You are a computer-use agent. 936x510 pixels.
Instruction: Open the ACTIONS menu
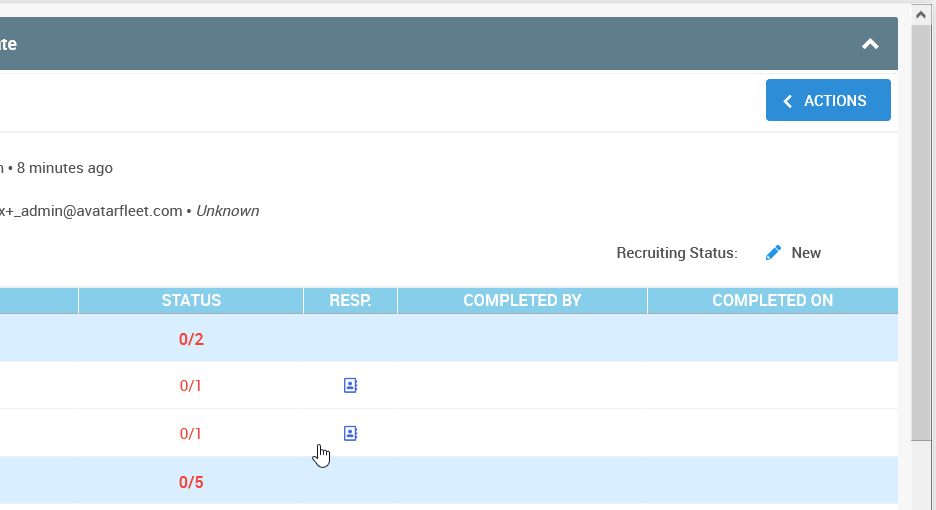828,100
